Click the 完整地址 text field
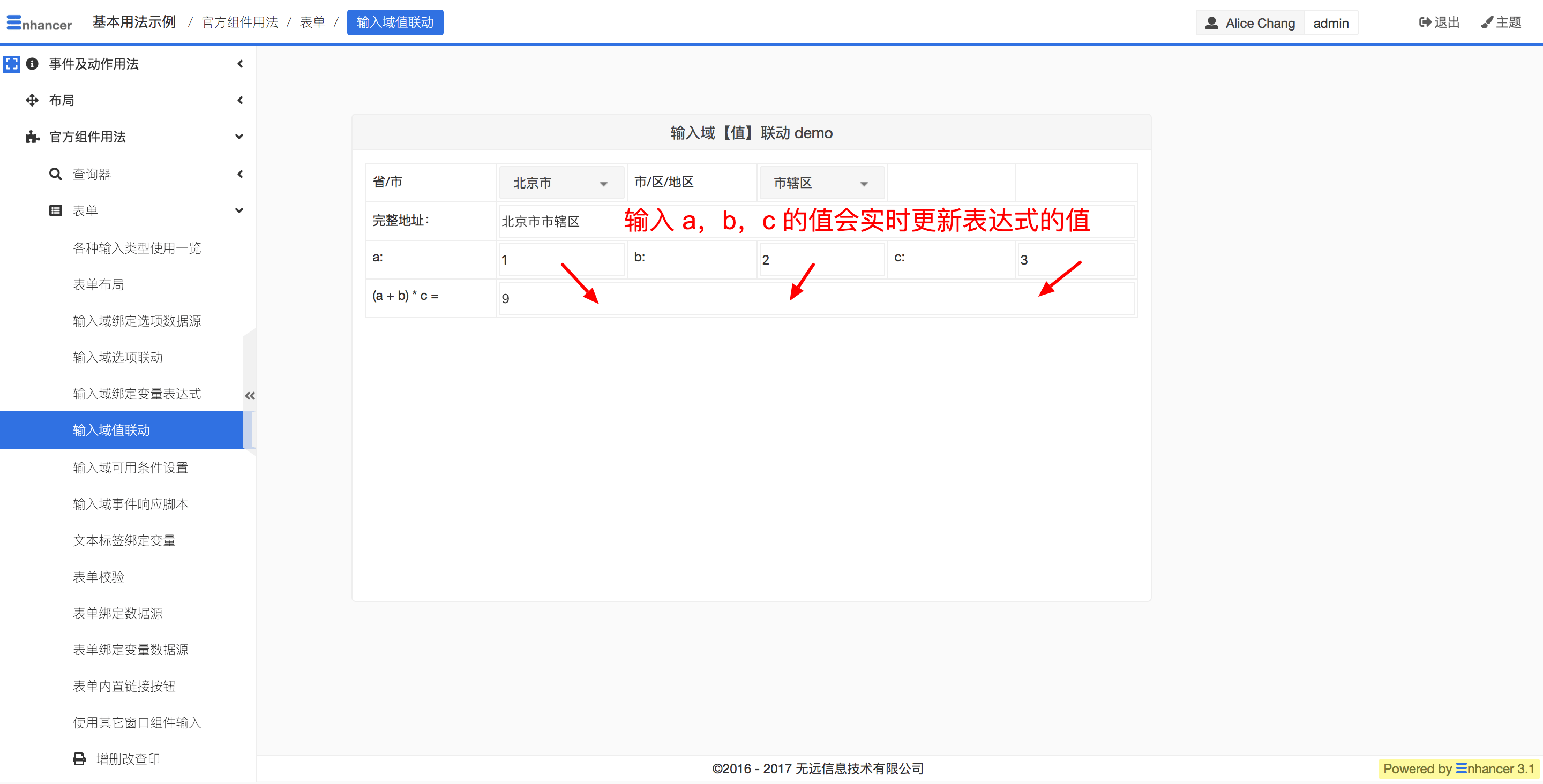This screenshot has width=1543, height=784. [x=557, y=222]
